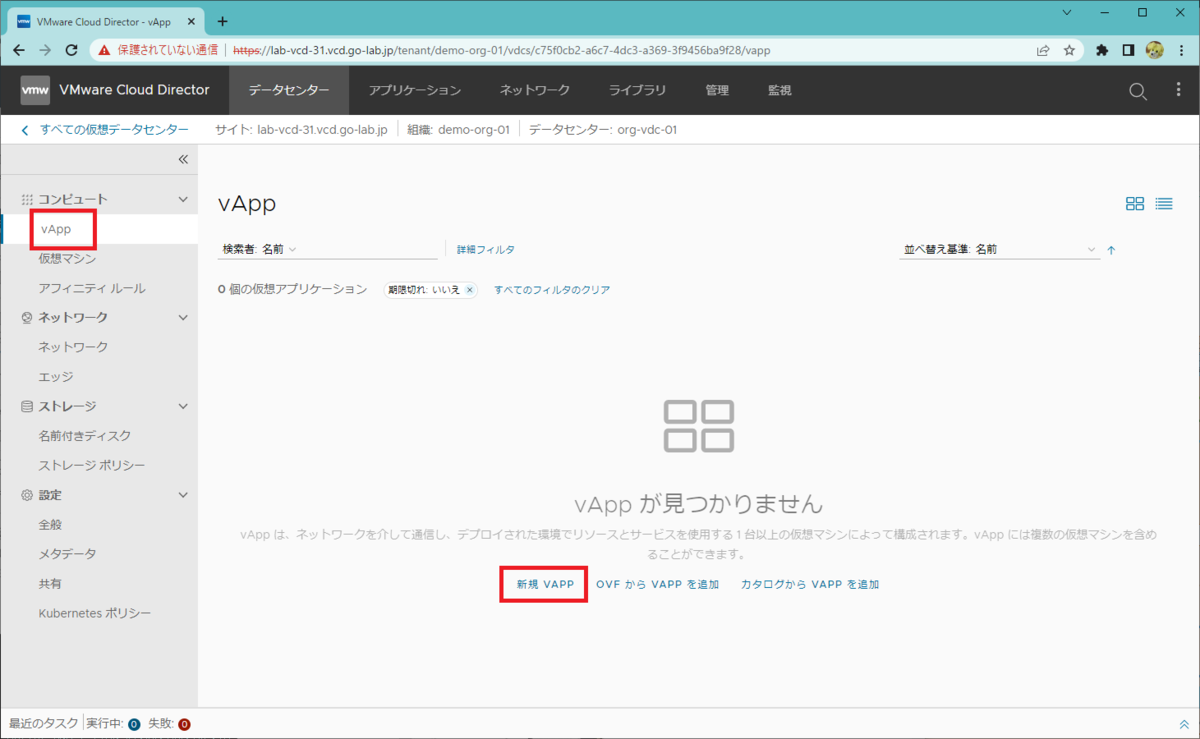Click OVF から VAPP を追加
1200x739 pixels.
[657, 584]
